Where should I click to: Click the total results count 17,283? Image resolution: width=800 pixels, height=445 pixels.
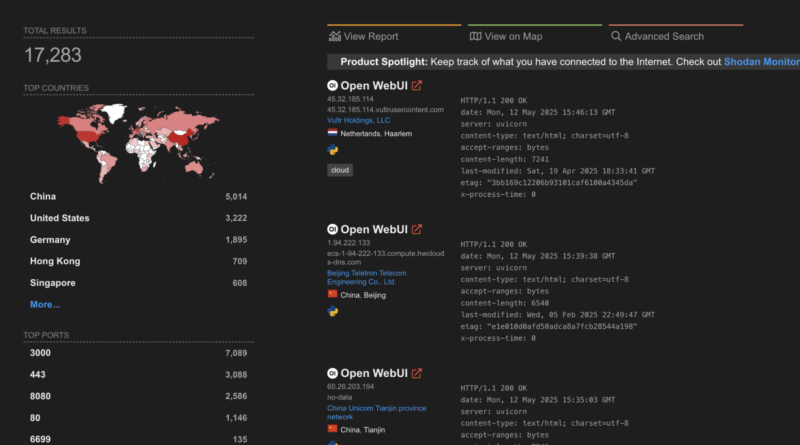pyautogui.click(x=53, y=55)
